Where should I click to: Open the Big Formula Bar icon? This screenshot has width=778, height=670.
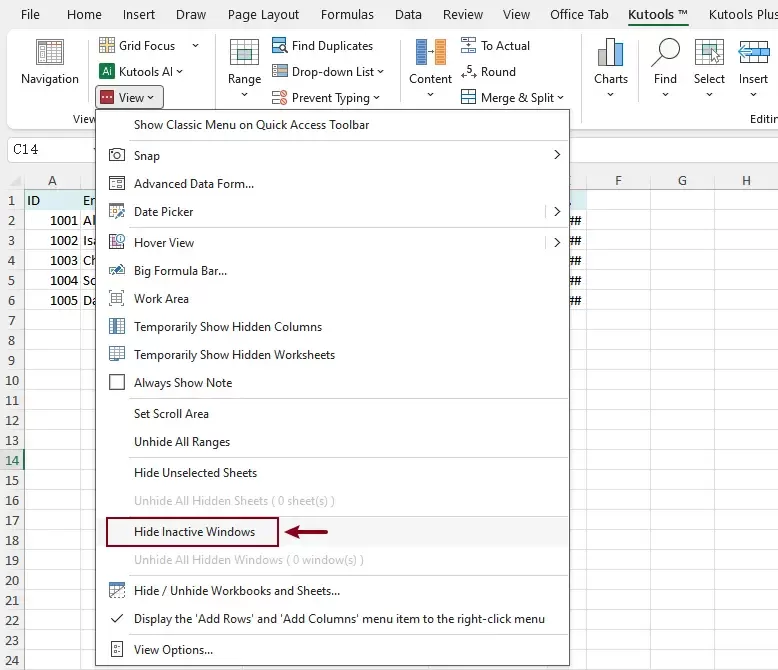click(x=117, y=270)
